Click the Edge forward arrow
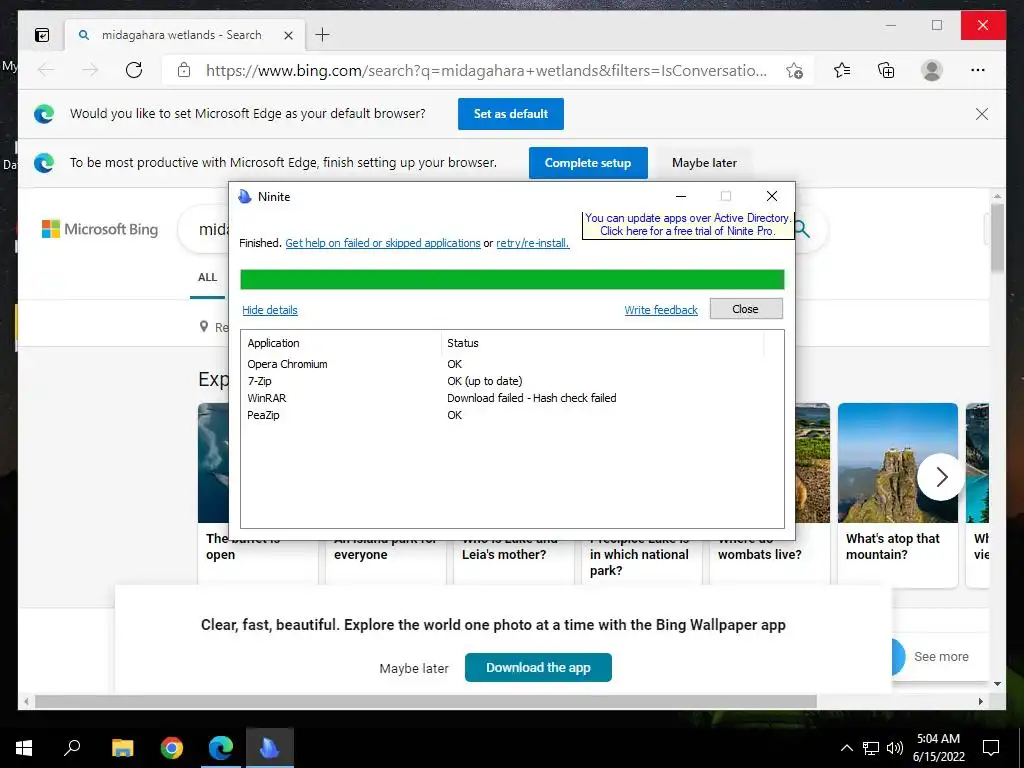This screenshot has height=768, width=1024. [90, 70]
